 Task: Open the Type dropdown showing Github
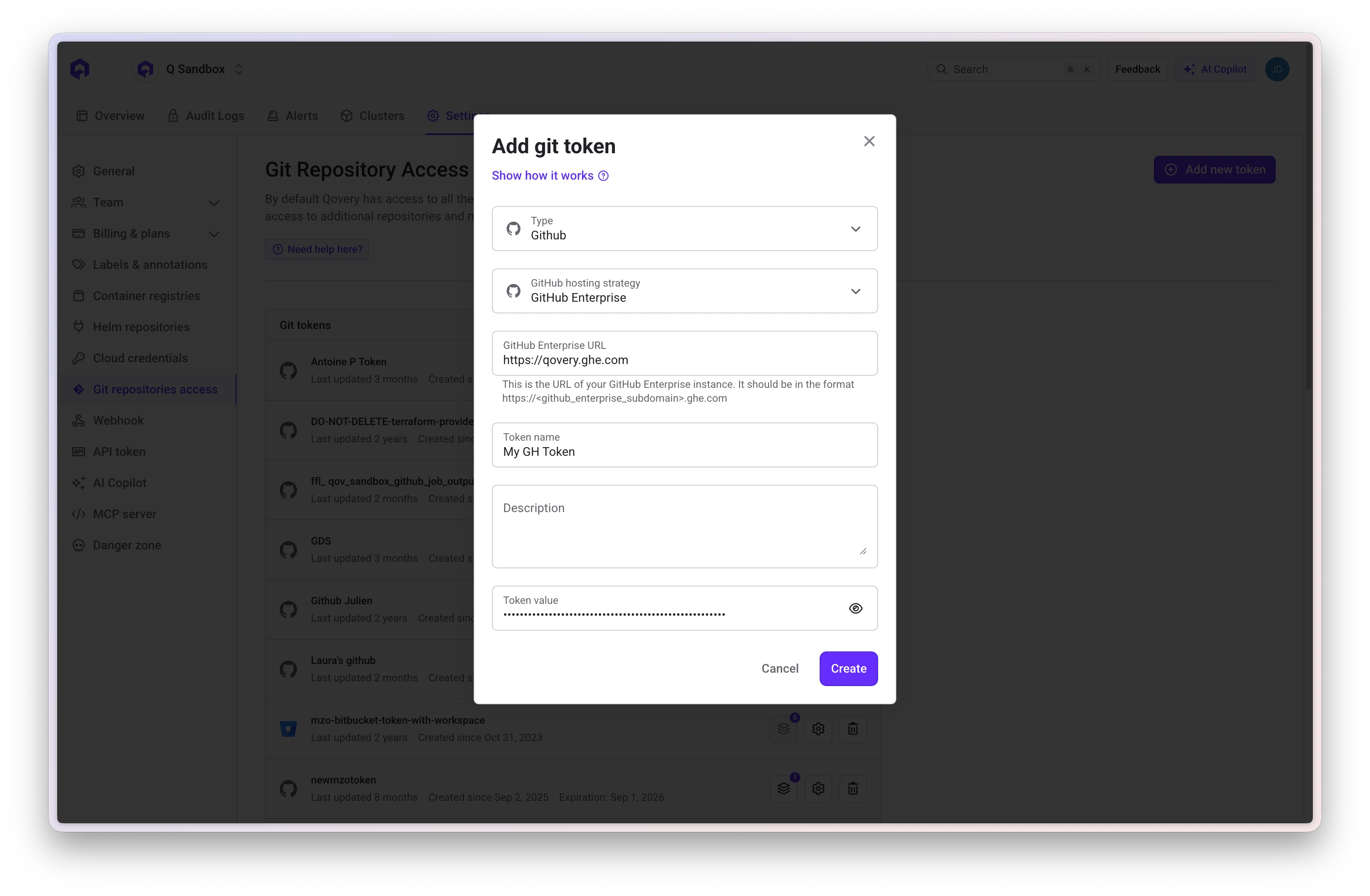pyautogui.click(x=685, y=229)
